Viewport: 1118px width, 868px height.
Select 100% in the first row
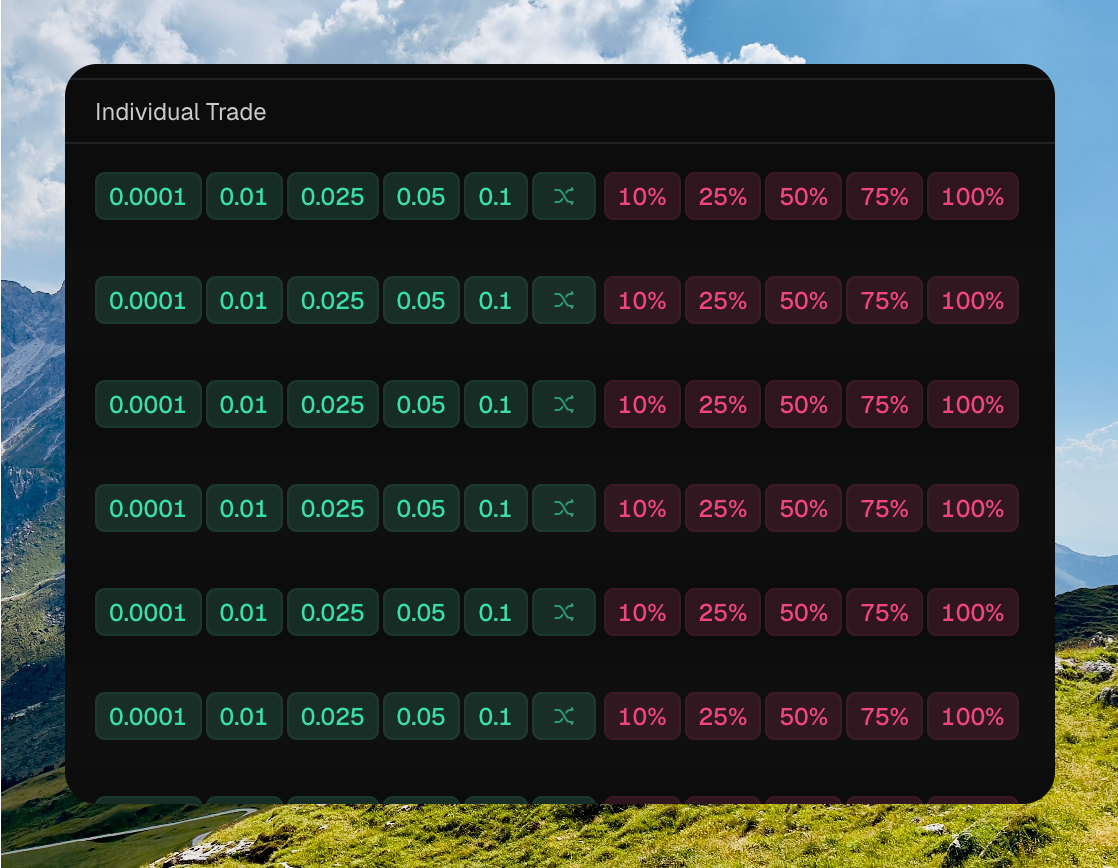point(973,196)
